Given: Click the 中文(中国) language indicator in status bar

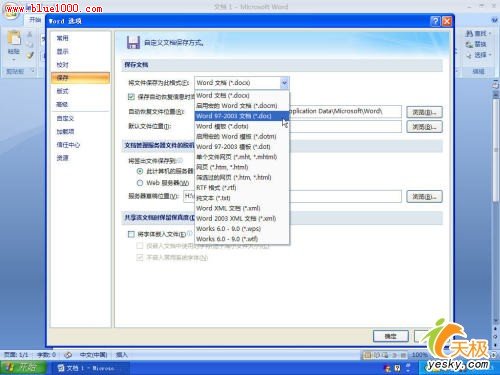Looking at the screenshot, I should click(x=93, y=355).
